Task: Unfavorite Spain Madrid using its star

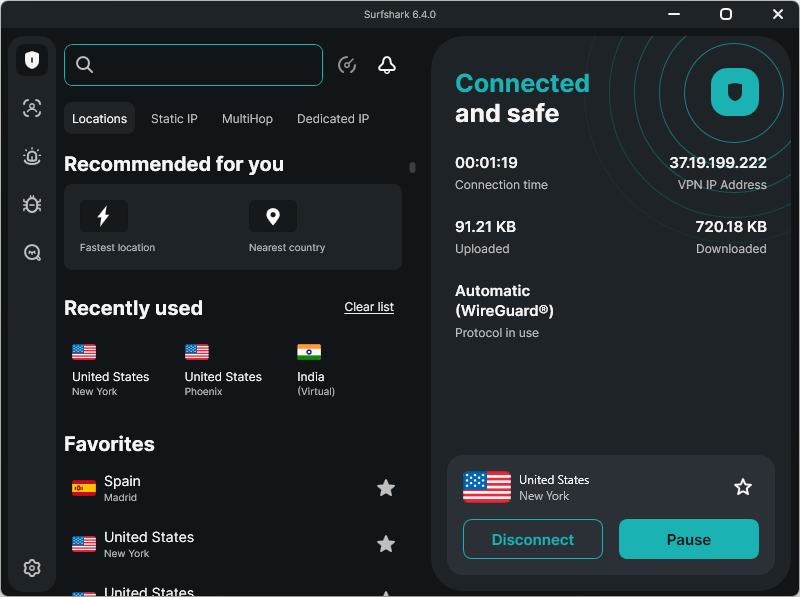Action: pos(386,488)
